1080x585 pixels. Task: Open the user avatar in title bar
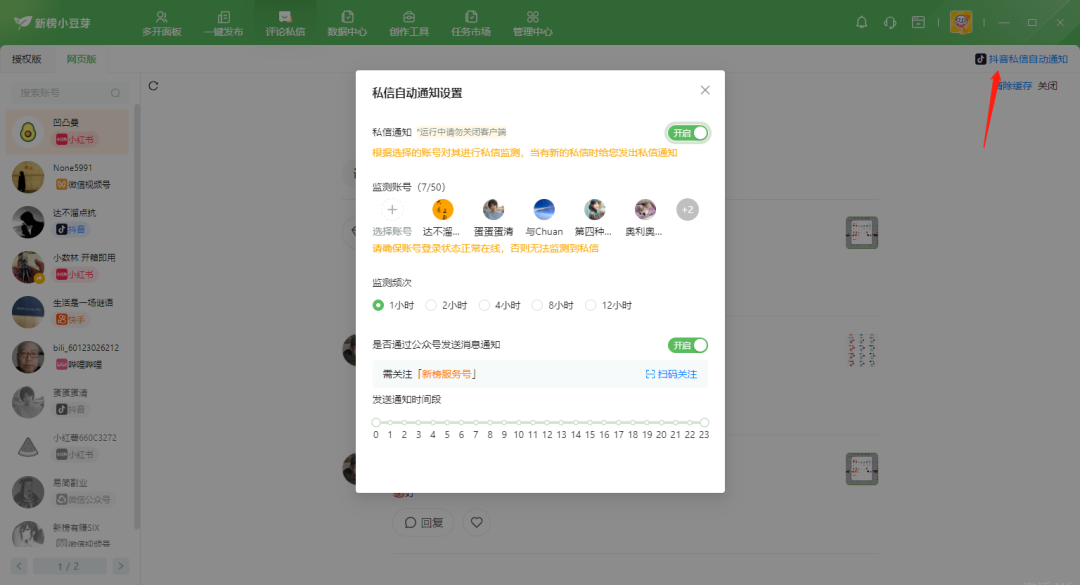[961, 22]
